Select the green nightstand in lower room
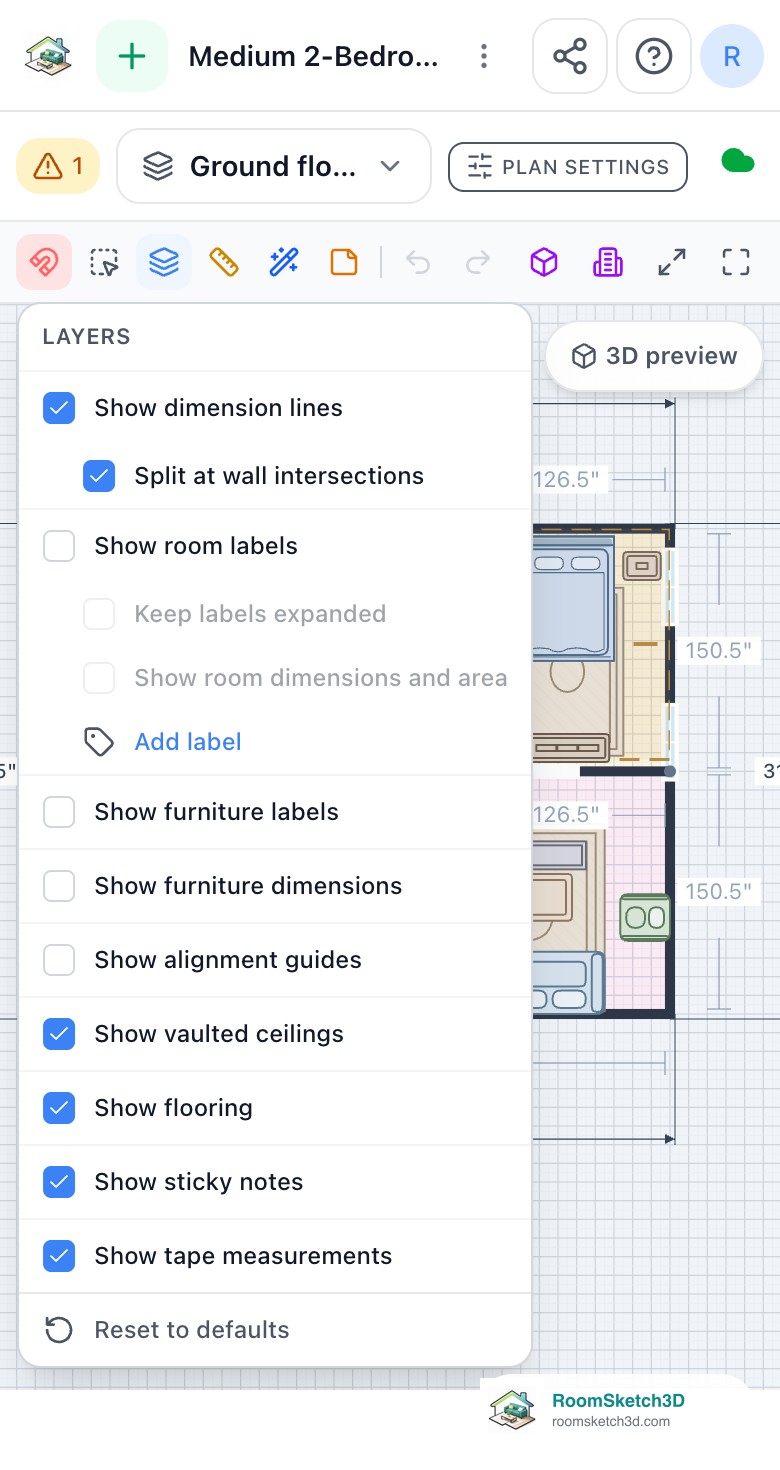 coord(645,917)
